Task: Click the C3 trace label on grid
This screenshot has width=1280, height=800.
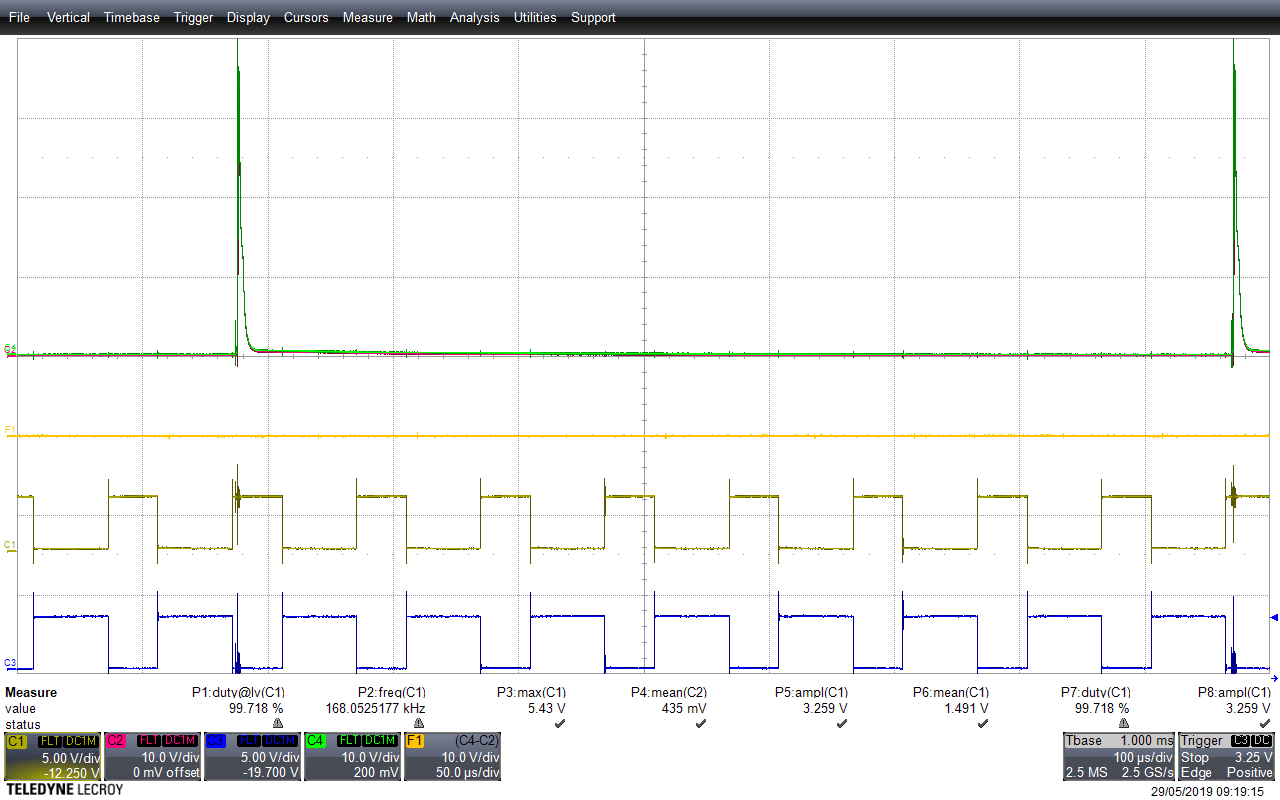Action: click(x=10, y=663)
